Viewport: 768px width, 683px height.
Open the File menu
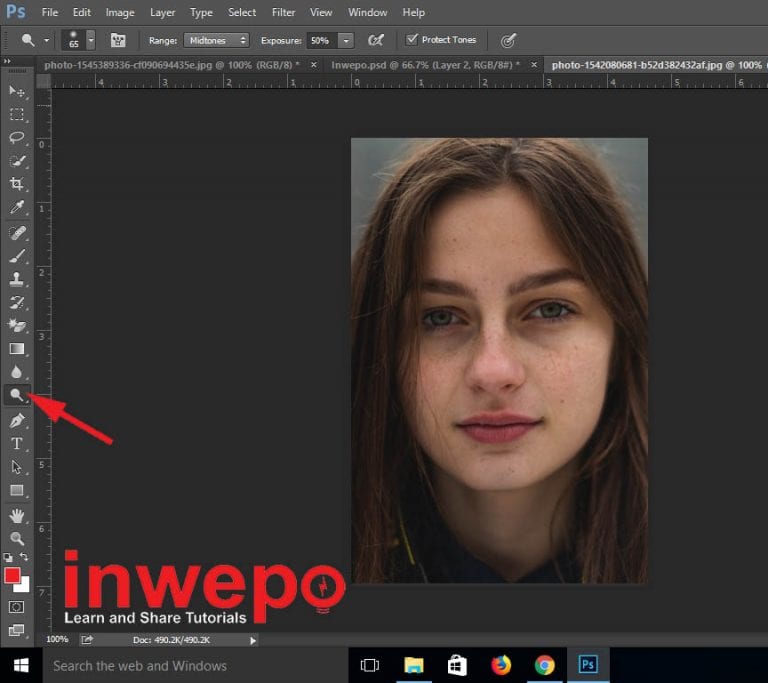pyautogui.click(x=49, y=12)
